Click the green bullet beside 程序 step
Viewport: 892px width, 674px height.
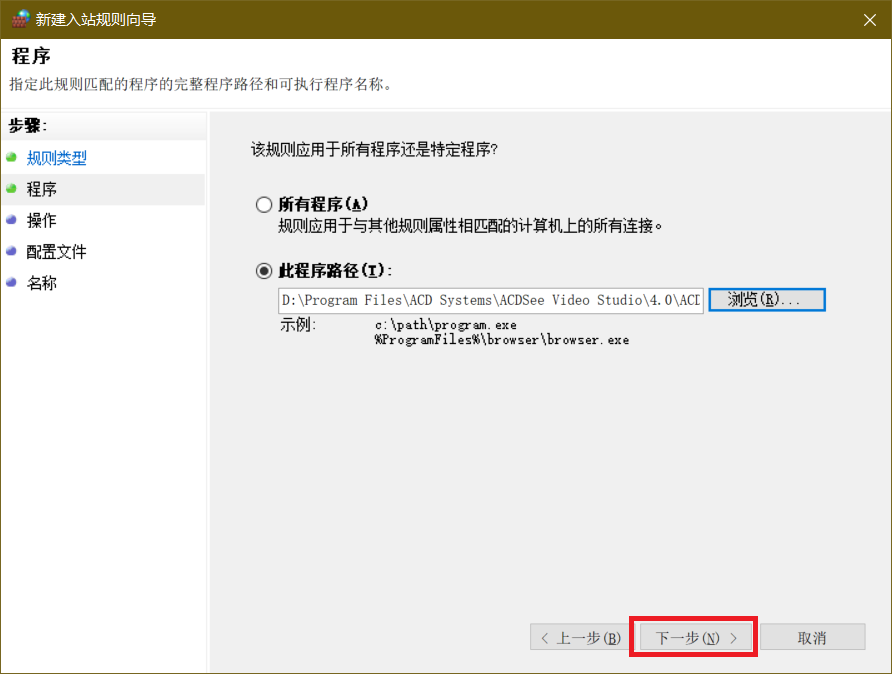point(11,188)
